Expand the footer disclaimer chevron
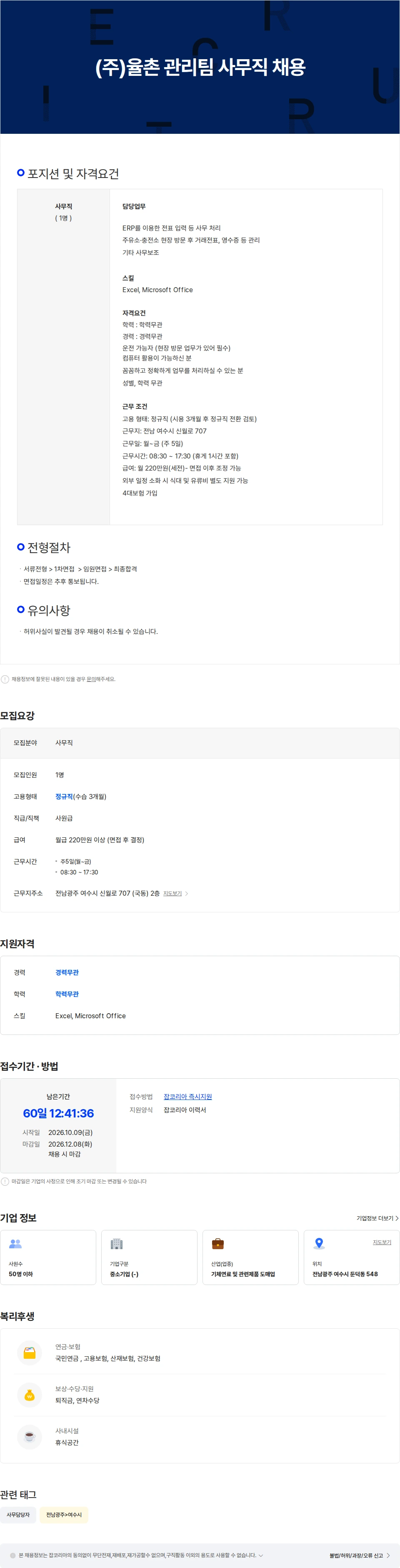Image resolution: width=400 pixels, height=1568 pixels. 261,1555
